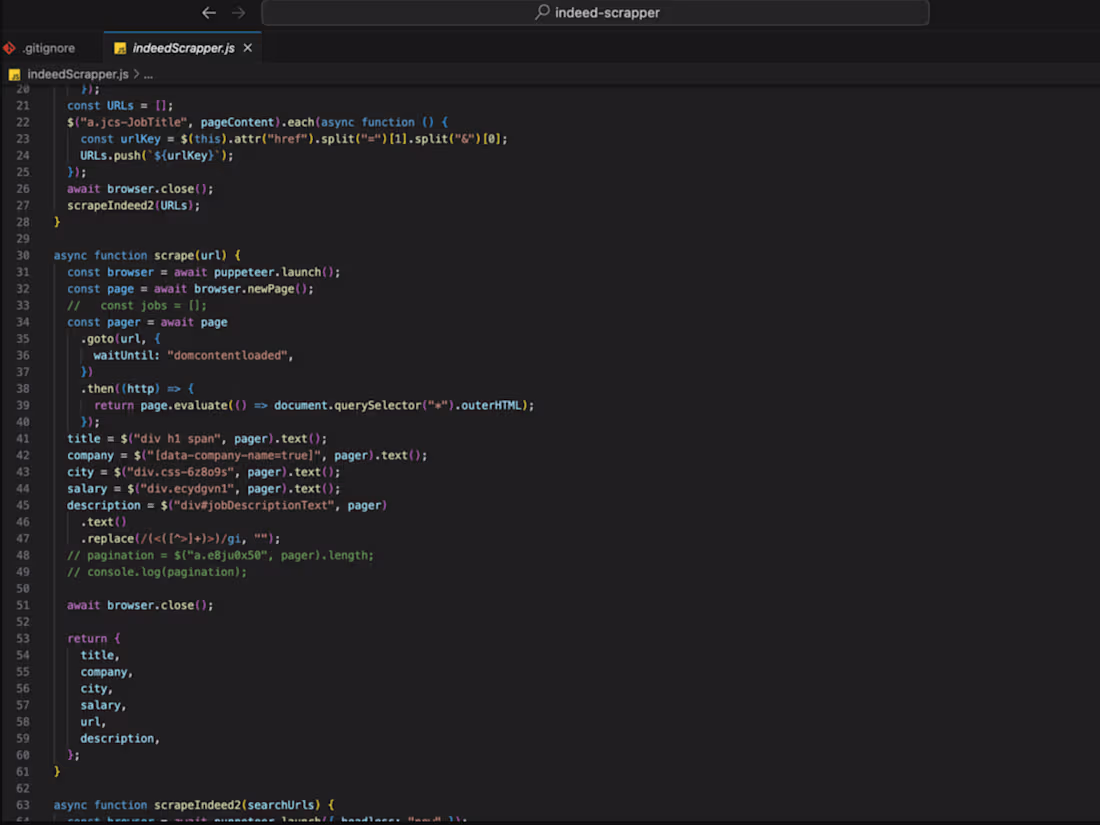
Task: Open the breadcrumb ellipsis symbol dropdown
Action: (148, 74)
